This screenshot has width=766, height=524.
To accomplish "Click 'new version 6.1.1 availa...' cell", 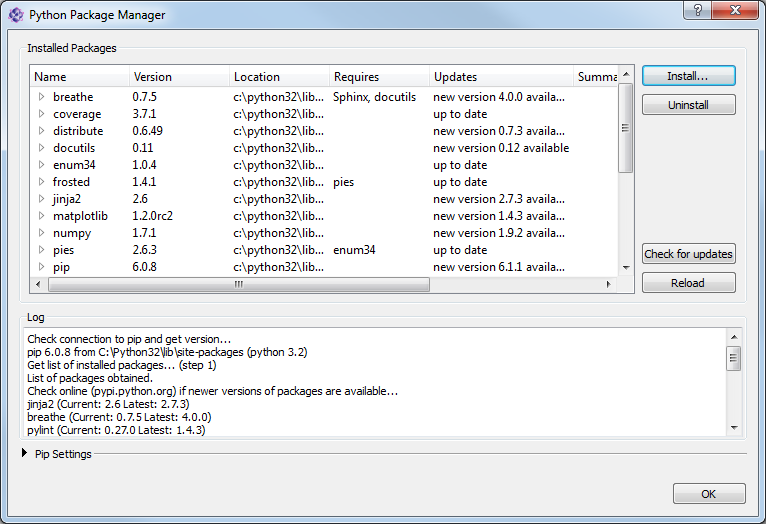I will click(x=499, y=267).
